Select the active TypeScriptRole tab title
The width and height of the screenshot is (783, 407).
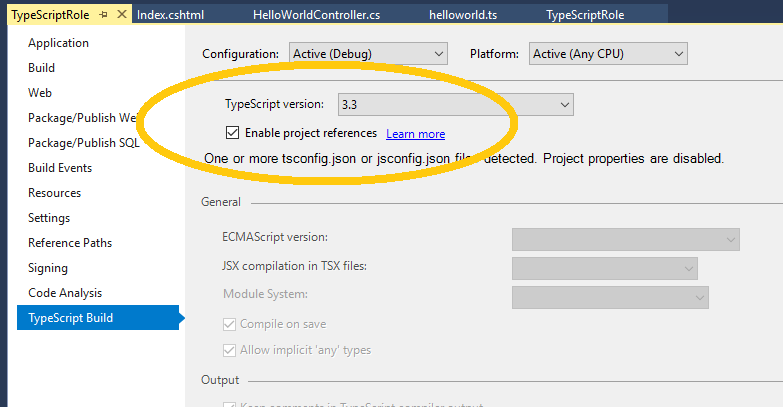coord(50,15)
